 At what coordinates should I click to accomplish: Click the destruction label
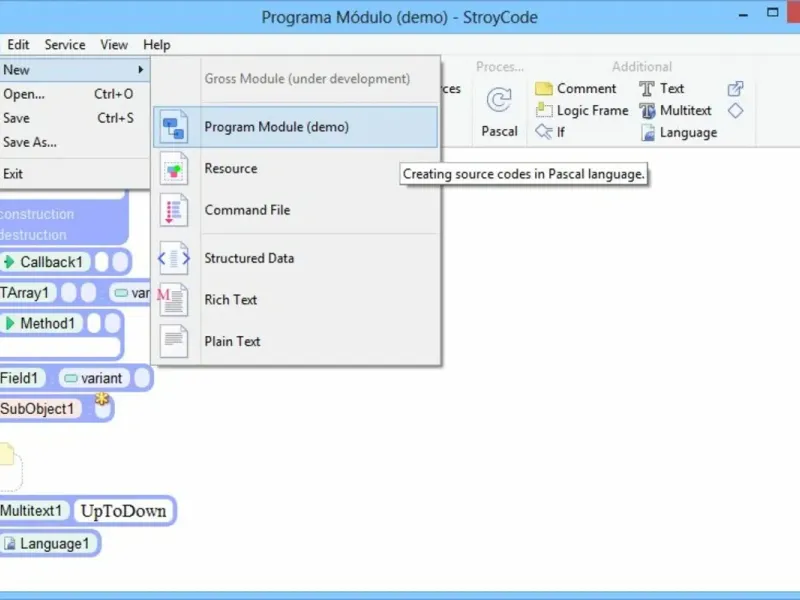pos(33,235)
